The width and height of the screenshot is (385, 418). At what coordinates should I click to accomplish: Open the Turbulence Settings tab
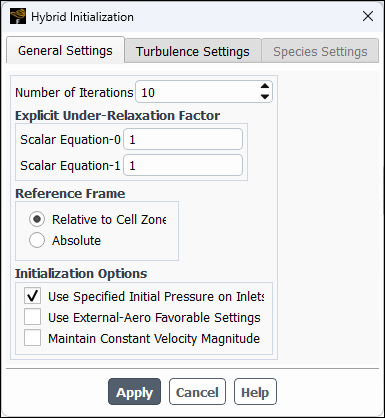193,51
